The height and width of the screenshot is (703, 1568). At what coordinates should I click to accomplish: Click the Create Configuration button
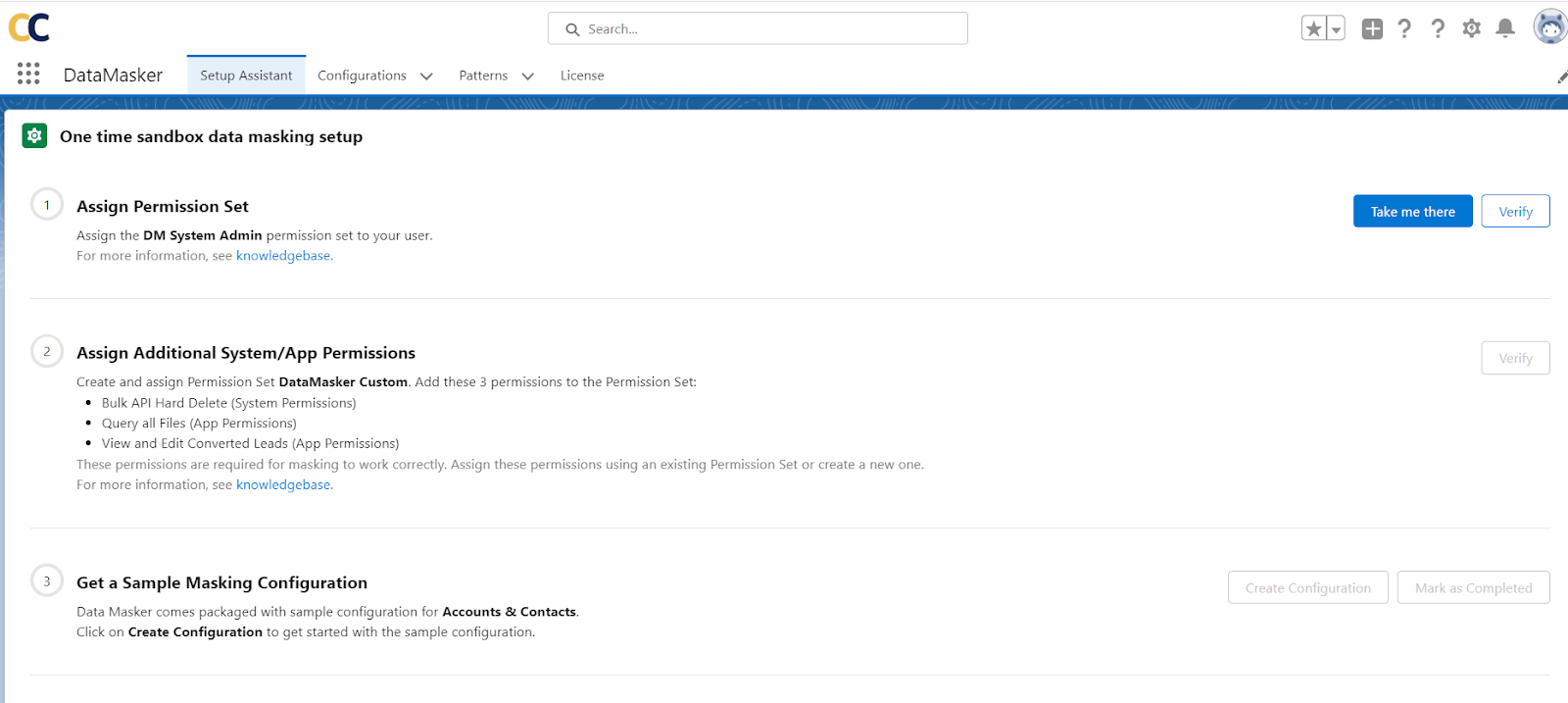(1307, 588)
